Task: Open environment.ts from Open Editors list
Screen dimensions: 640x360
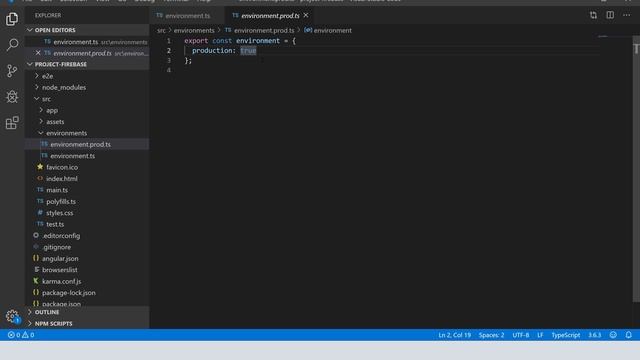Action: click(87, 42)
